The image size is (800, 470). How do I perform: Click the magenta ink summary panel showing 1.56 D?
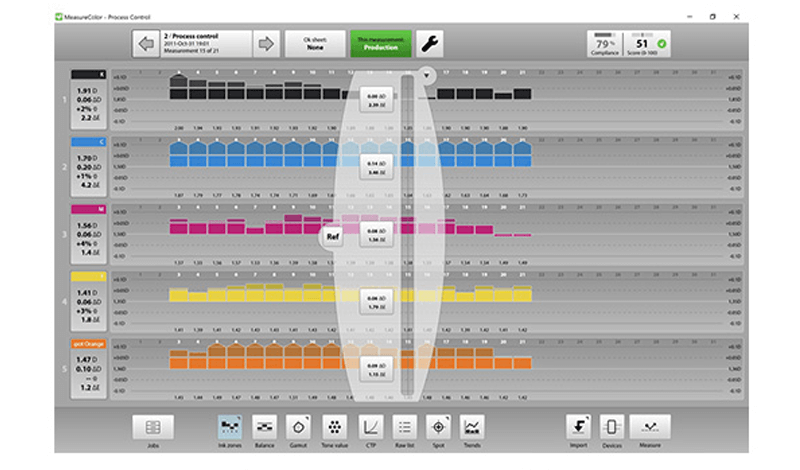tap(88, 239)
